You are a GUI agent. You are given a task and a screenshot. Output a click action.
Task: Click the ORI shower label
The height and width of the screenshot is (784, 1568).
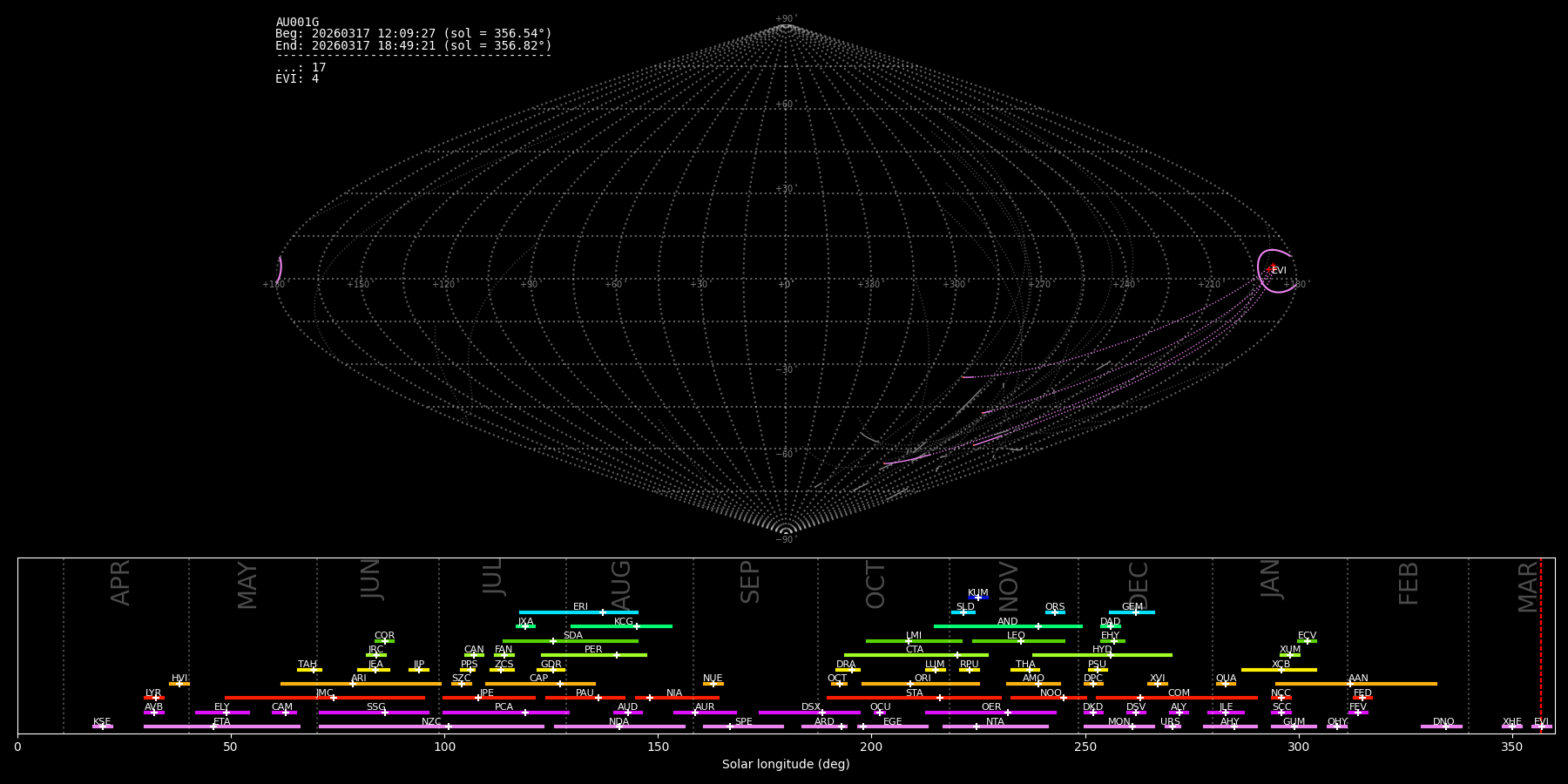pos(923,679)
